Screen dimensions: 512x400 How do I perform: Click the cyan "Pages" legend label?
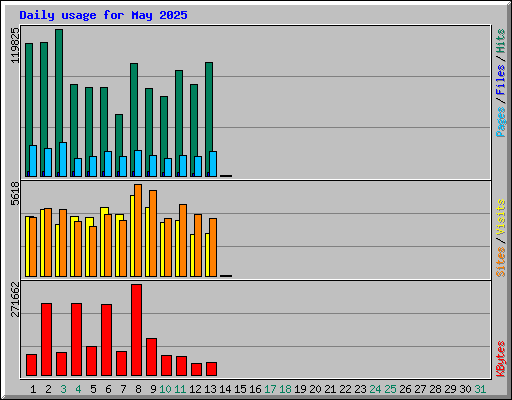click(x=501, y=122)
